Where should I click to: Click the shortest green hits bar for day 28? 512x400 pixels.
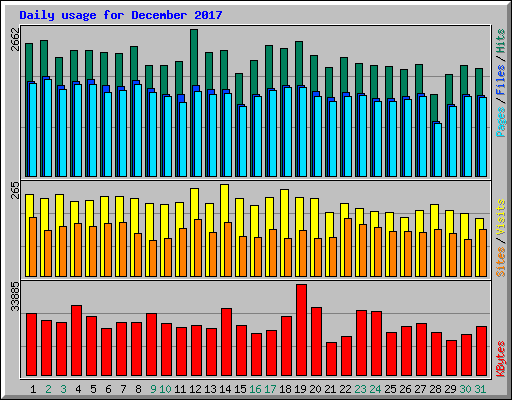click(434, 108)
